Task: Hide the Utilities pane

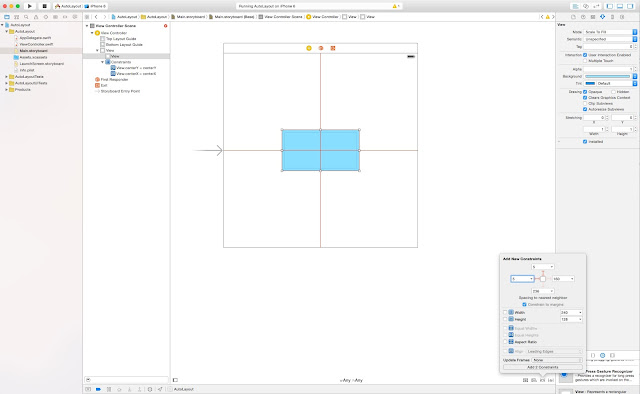Action: (x=630, y=6)
